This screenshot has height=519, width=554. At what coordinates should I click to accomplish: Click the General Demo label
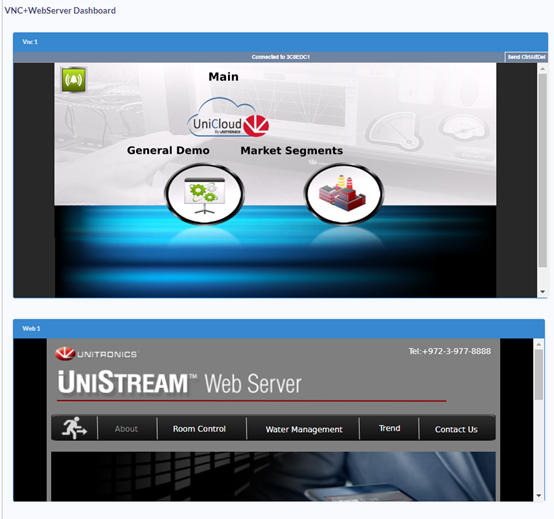pos(168,151)
